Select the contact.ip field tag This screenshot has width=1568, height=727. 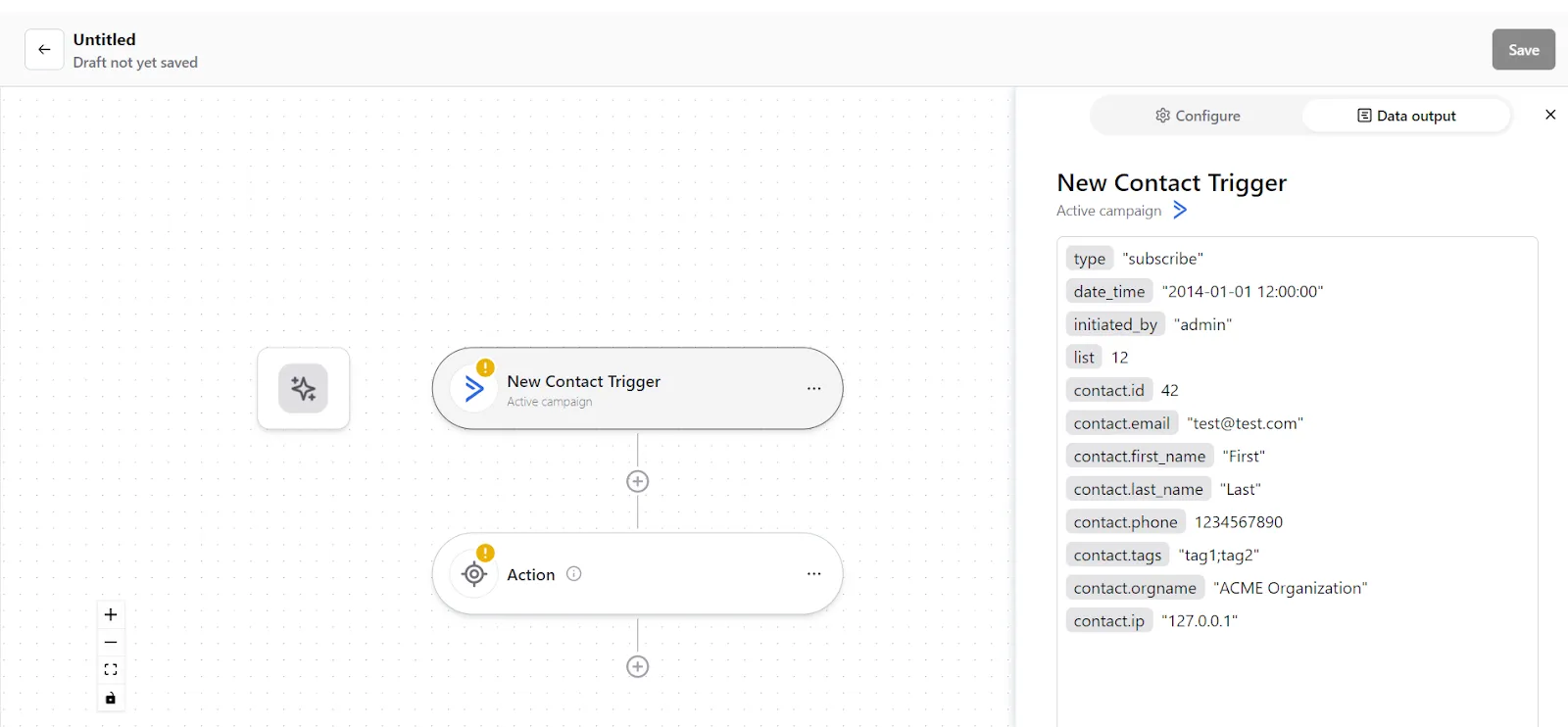1109,621
